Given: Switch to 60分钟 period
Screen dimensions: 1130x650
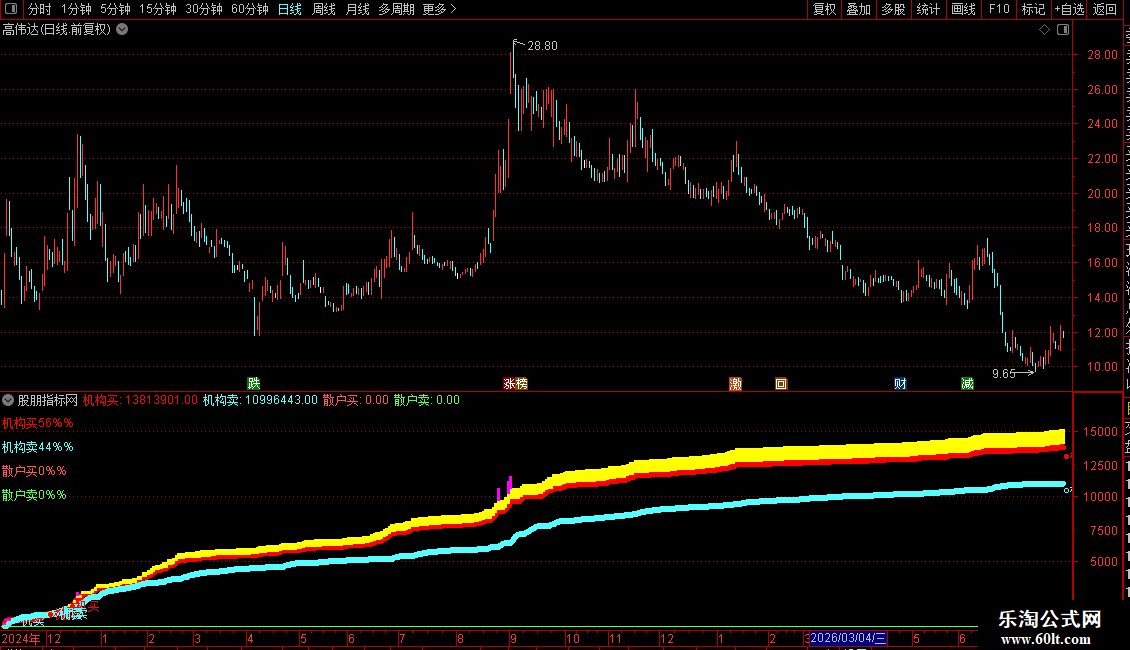Looking at the screenshot, I should click(249, 9).
